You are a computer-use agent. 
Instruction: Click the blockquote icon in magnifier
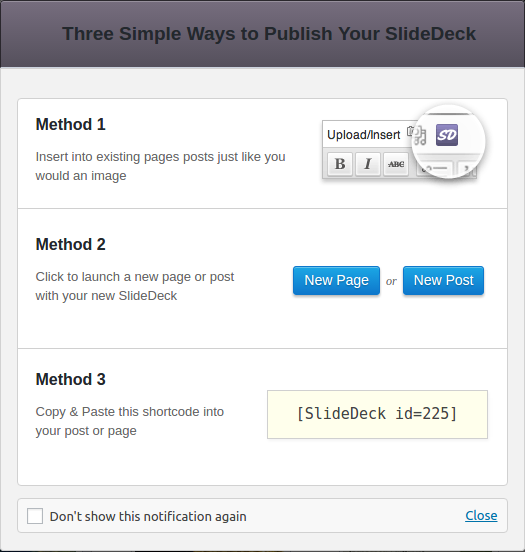coord(466,169)
